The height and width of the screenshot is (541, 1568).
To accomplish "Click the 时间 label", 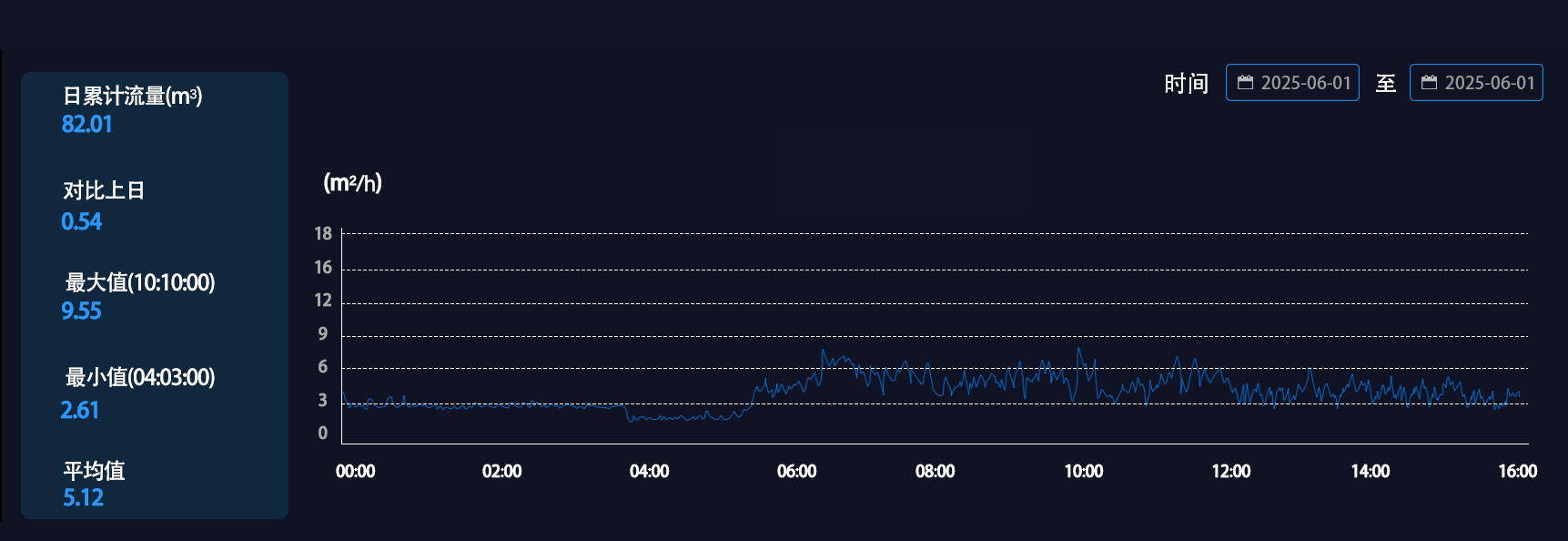I will point(1186,84).
